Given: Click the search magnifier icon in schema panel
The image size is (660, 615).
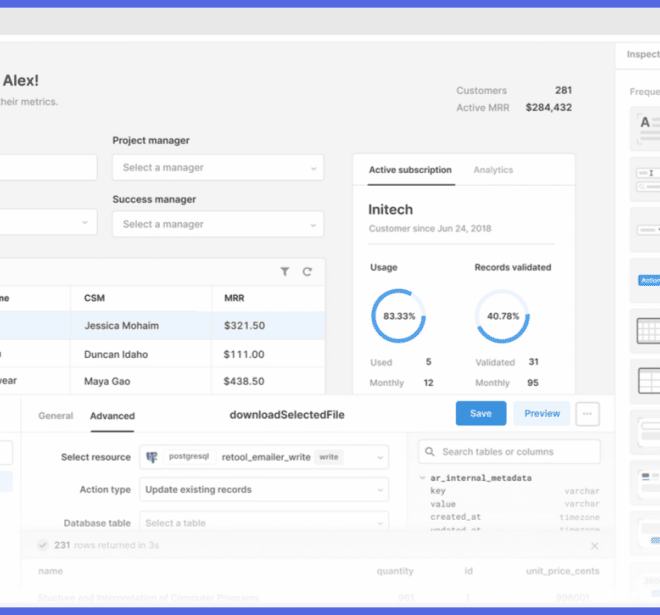Looking at the screenshot, I should [429, 452].
